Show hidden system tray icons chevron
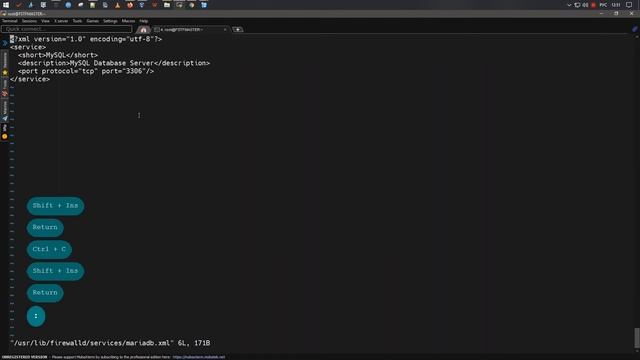The image size is (640, 360). coord(569,5)
